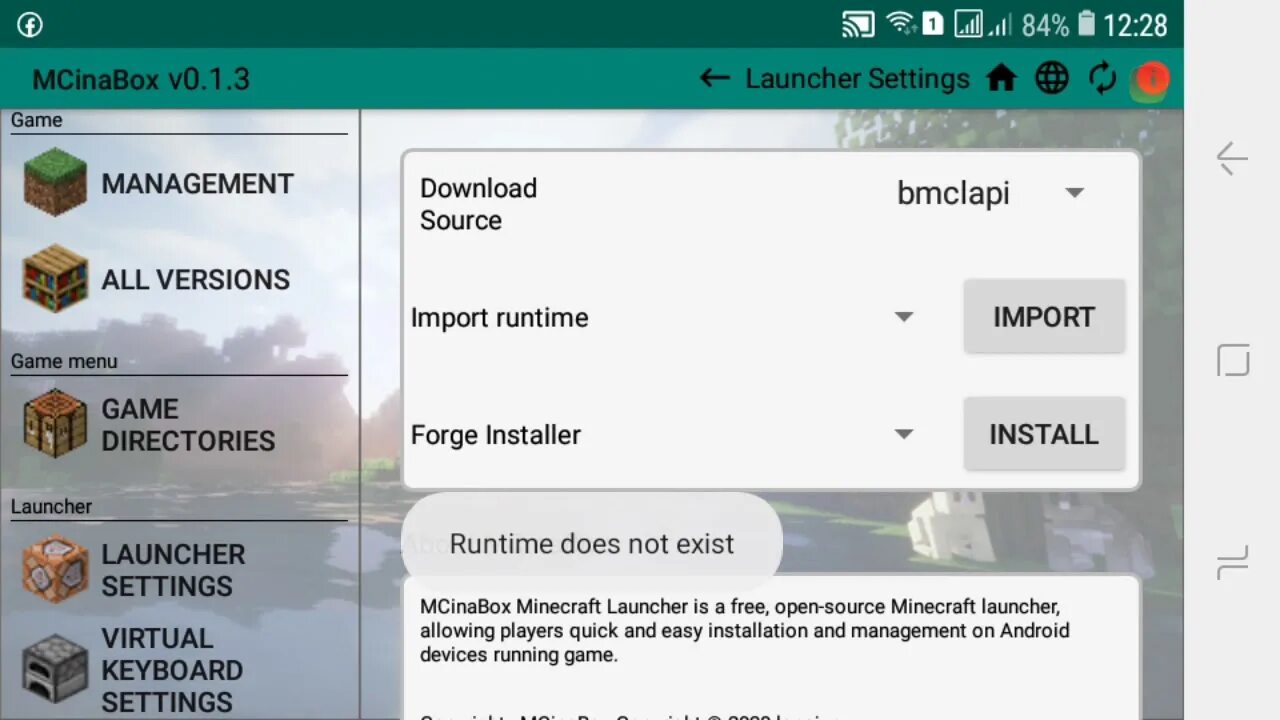Viewport: 1280px width, 720px height.
Task: Click the INSTALL button
Action: [x=1044, y=434]
